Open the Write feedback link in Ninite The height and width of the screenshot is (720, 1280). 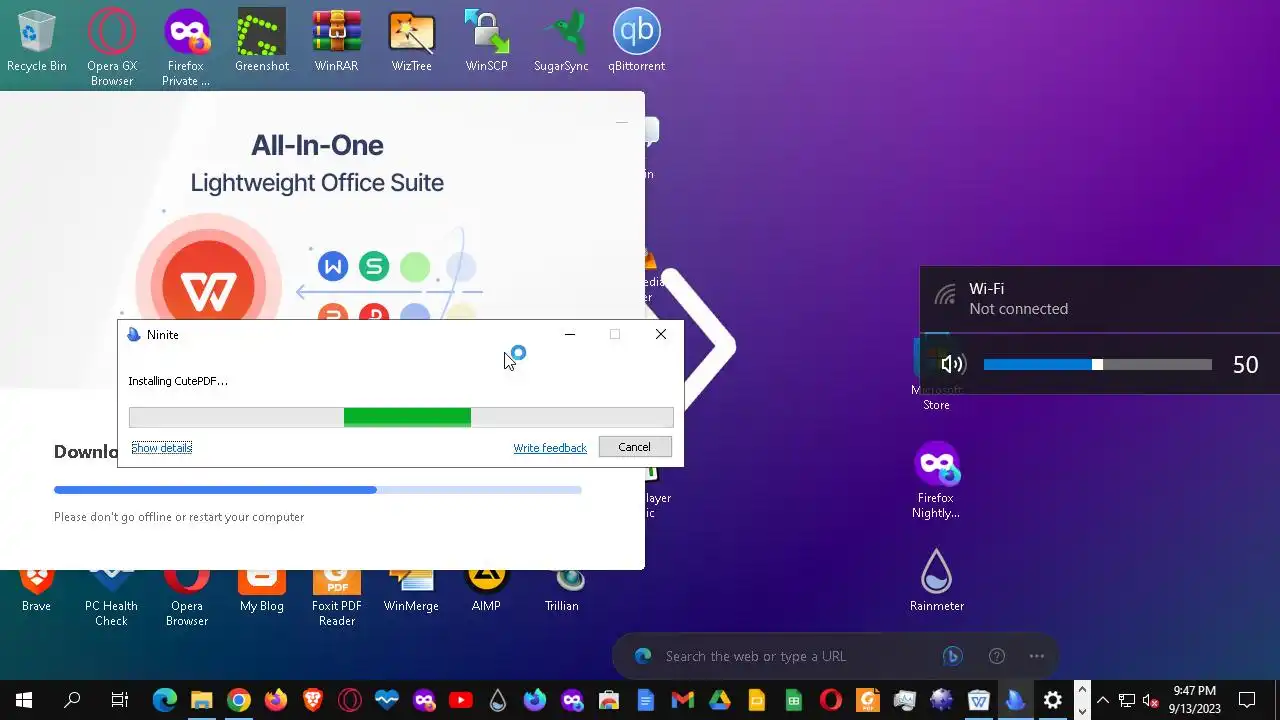point(550,448)
